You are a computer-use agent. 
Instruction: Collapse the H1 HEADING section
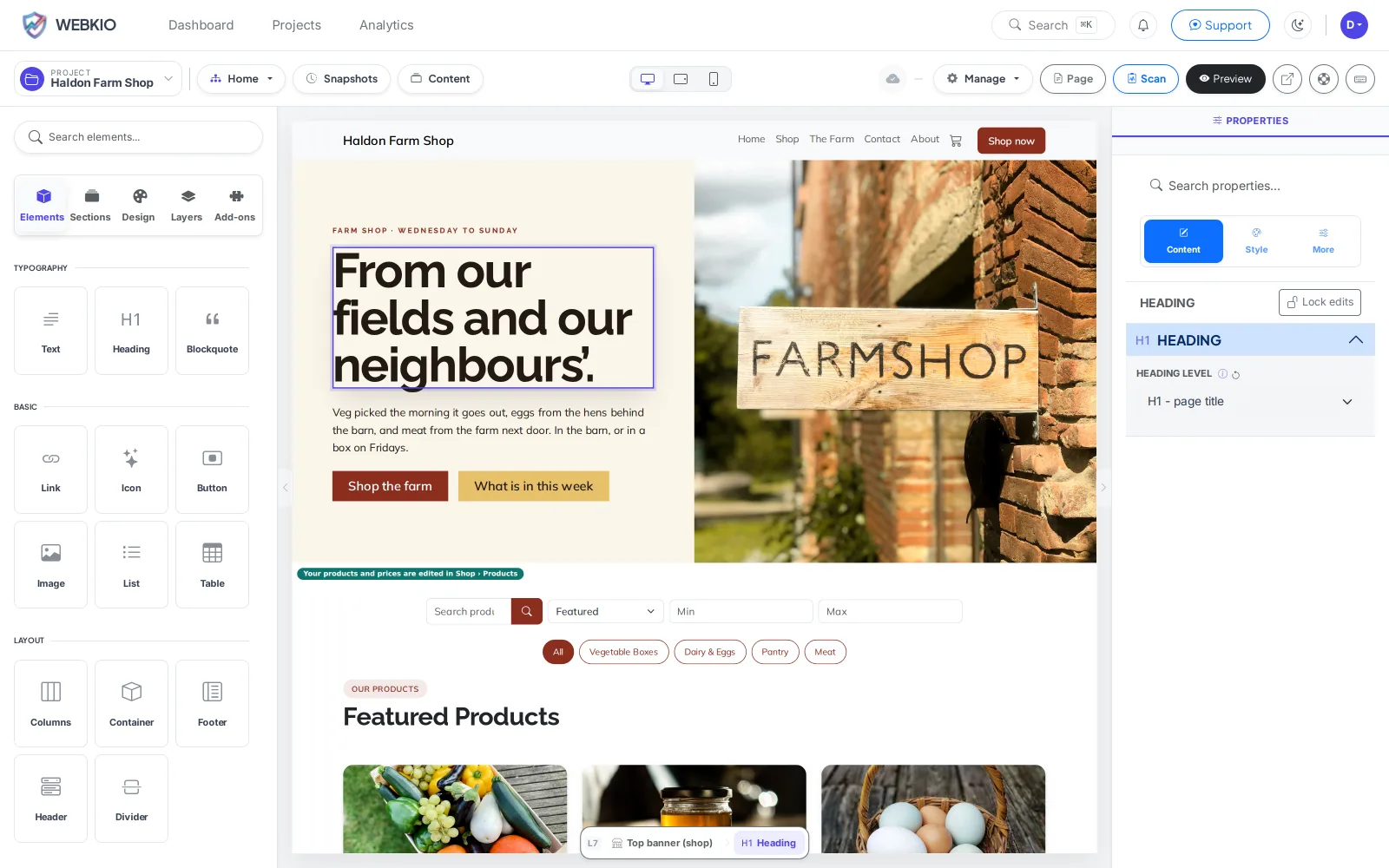coord(1355,340)
